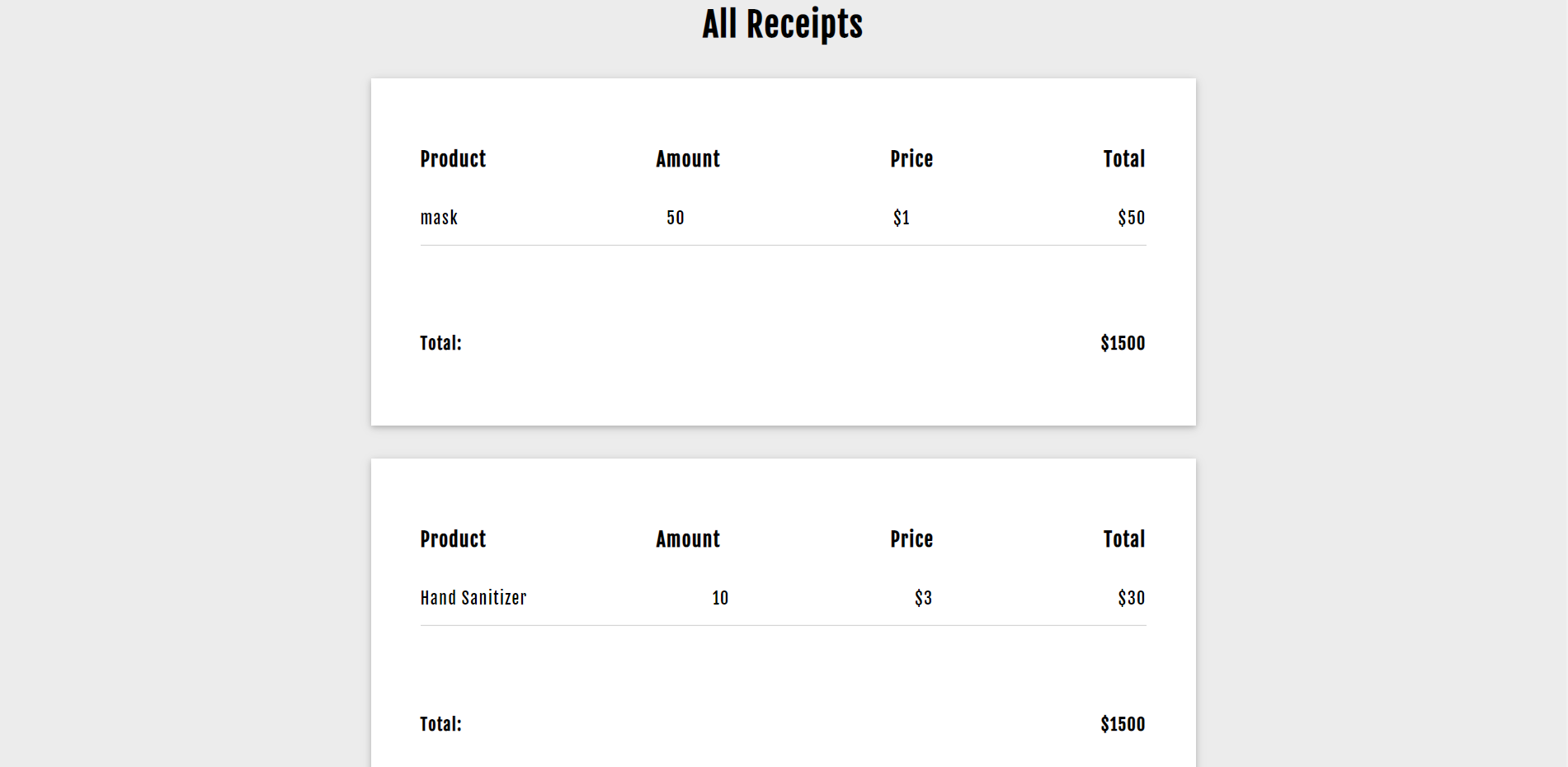Click the Hand Sanitizer row total $30
The image size is (1568, 767).
[x=1132, y=598]
